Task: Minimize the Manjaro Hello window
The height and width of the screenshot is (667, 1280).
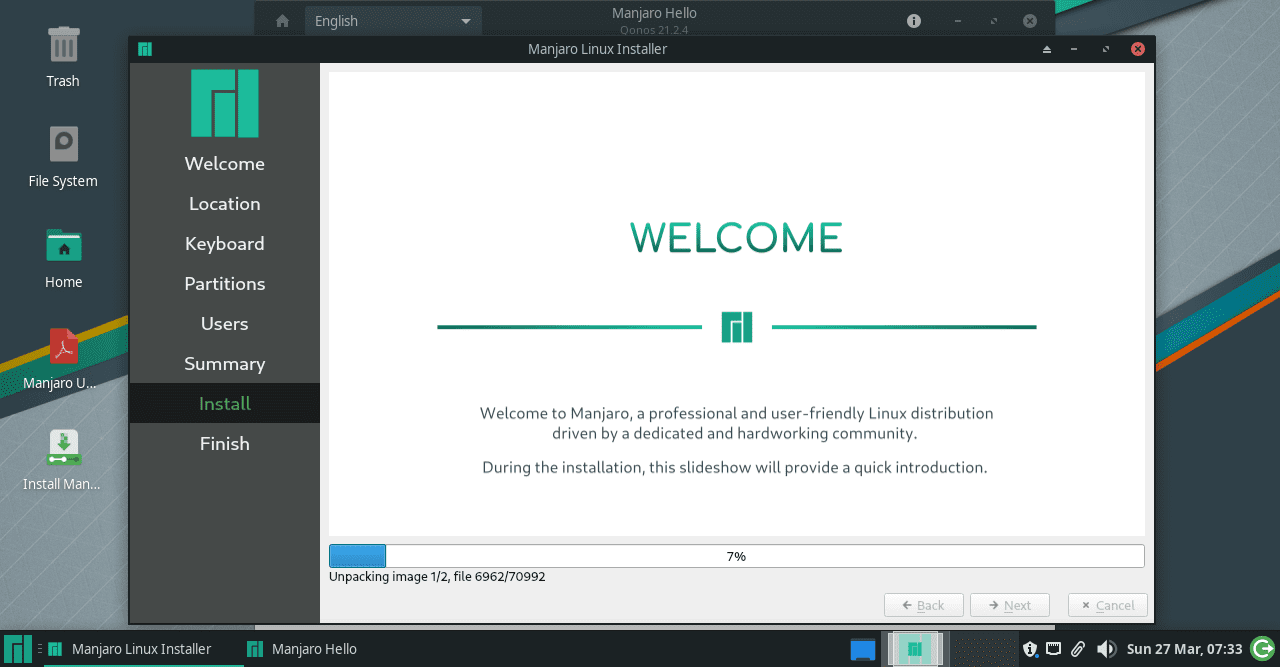Action: coord(958,21)
